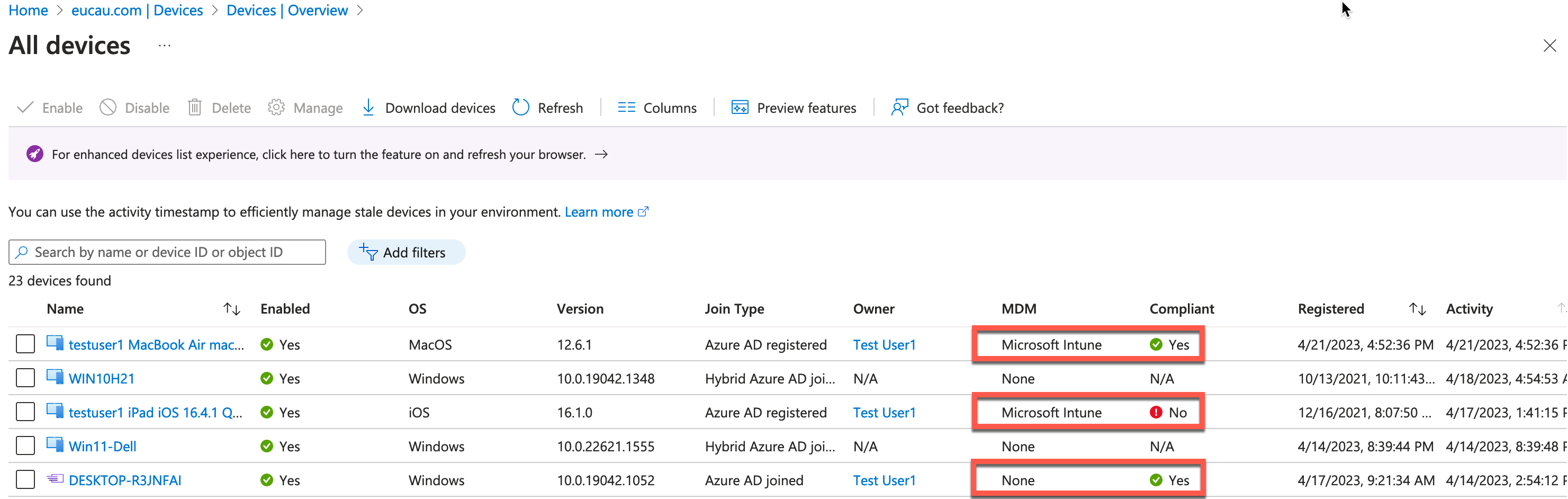
Task: Select the WIN10H21 device checkbox
Action: click(25, 378)
